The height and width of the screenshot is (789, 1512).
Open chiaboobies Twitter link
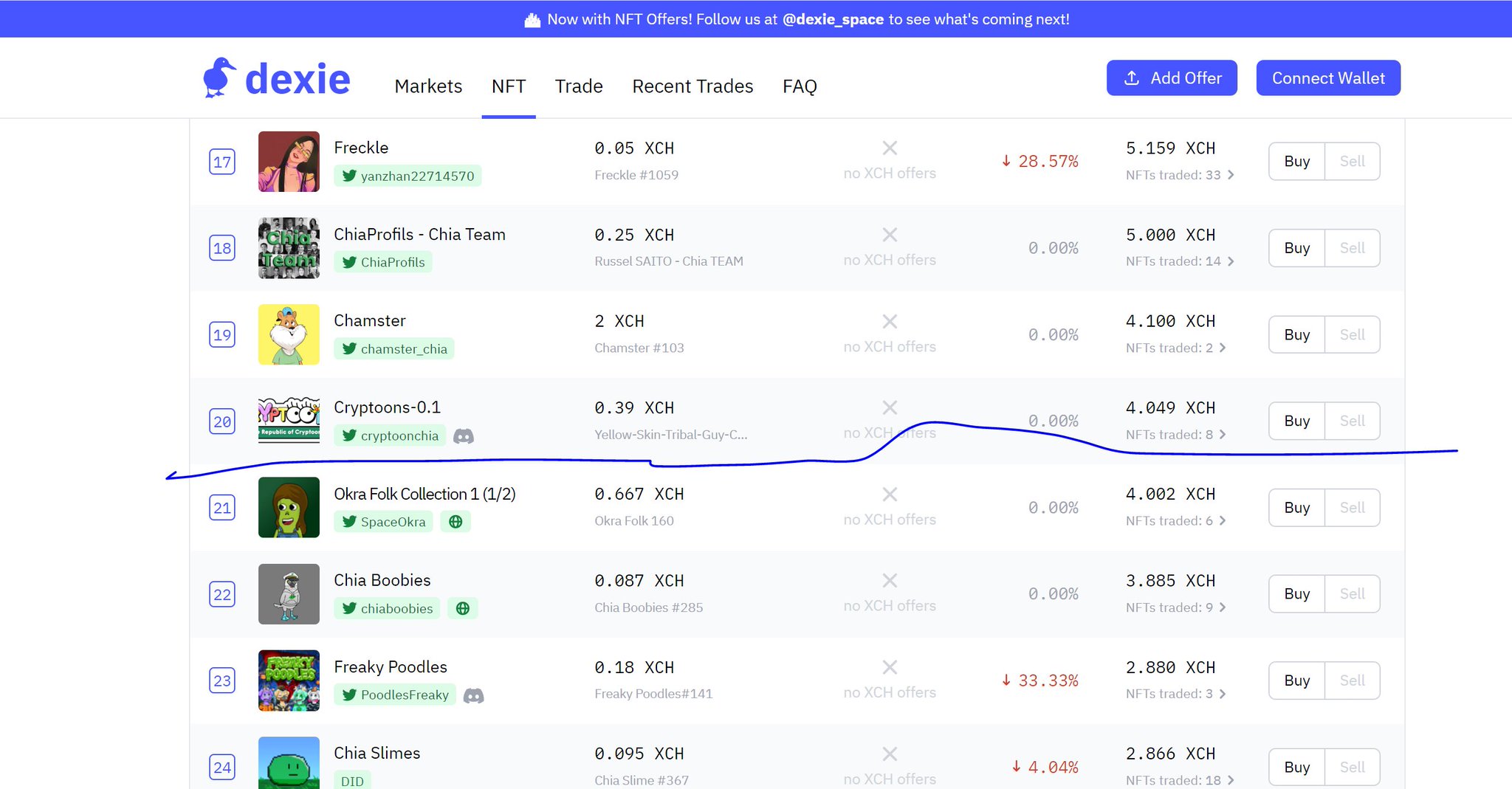tap(387, 608)
